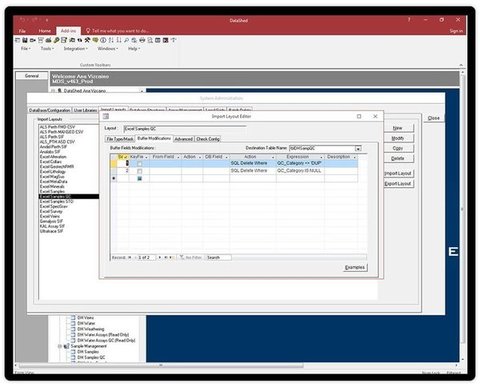Select Excel Samples STD in layouts list
This screenshot has height=387, width=480.
click(57, 202)
